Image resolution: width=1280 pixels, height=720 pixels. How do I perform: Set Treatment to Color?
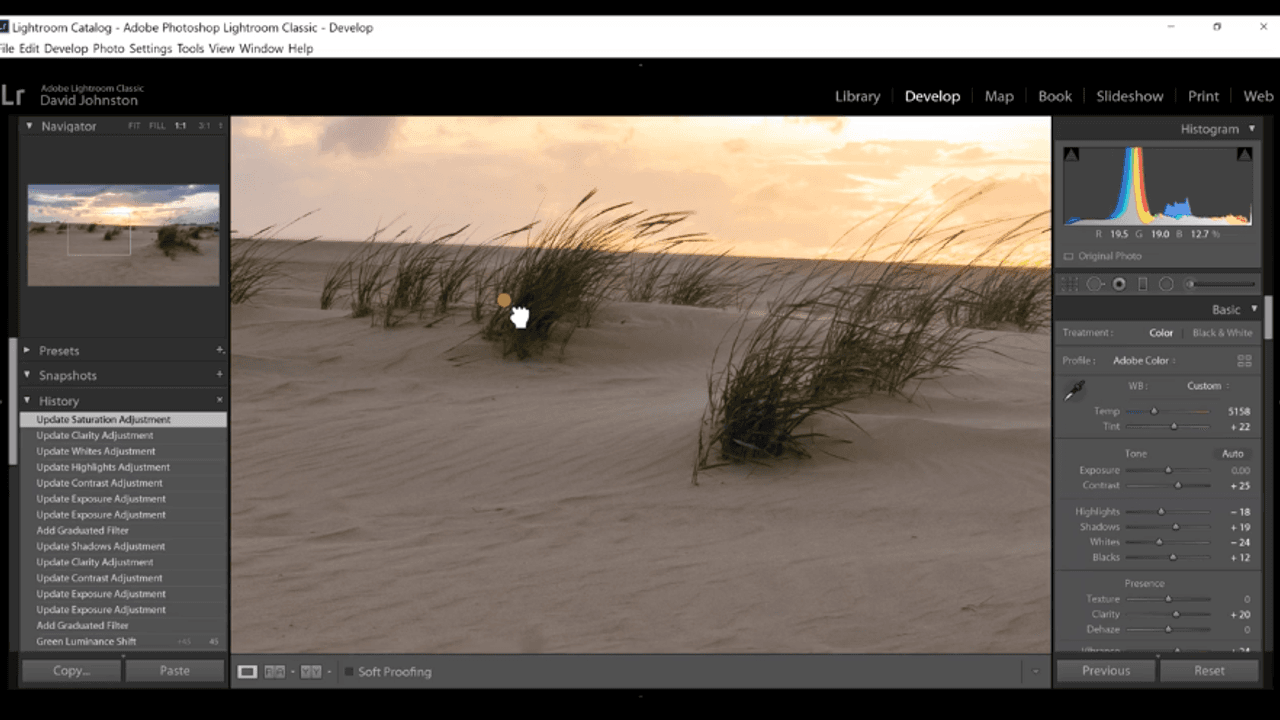[1161, 333]
